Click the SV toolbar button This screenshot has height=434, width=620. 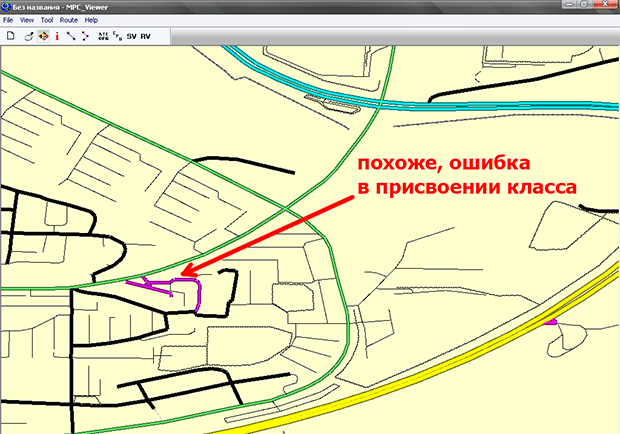pyautogui.click(x=131, y=35)
